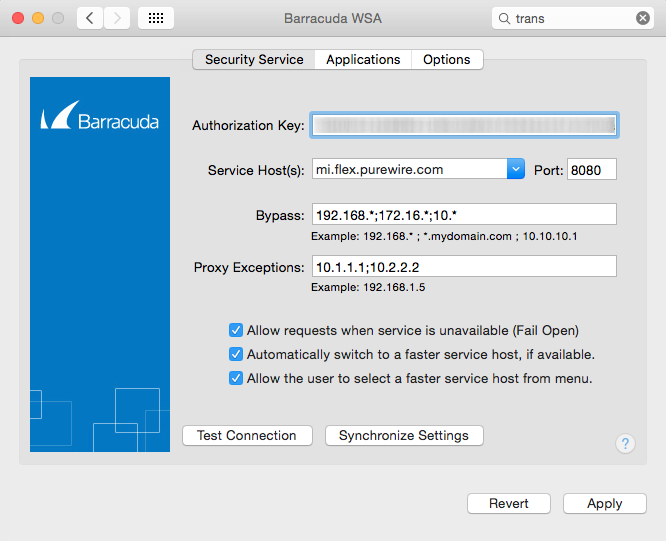Apply the settings

(x=604, y=504)
